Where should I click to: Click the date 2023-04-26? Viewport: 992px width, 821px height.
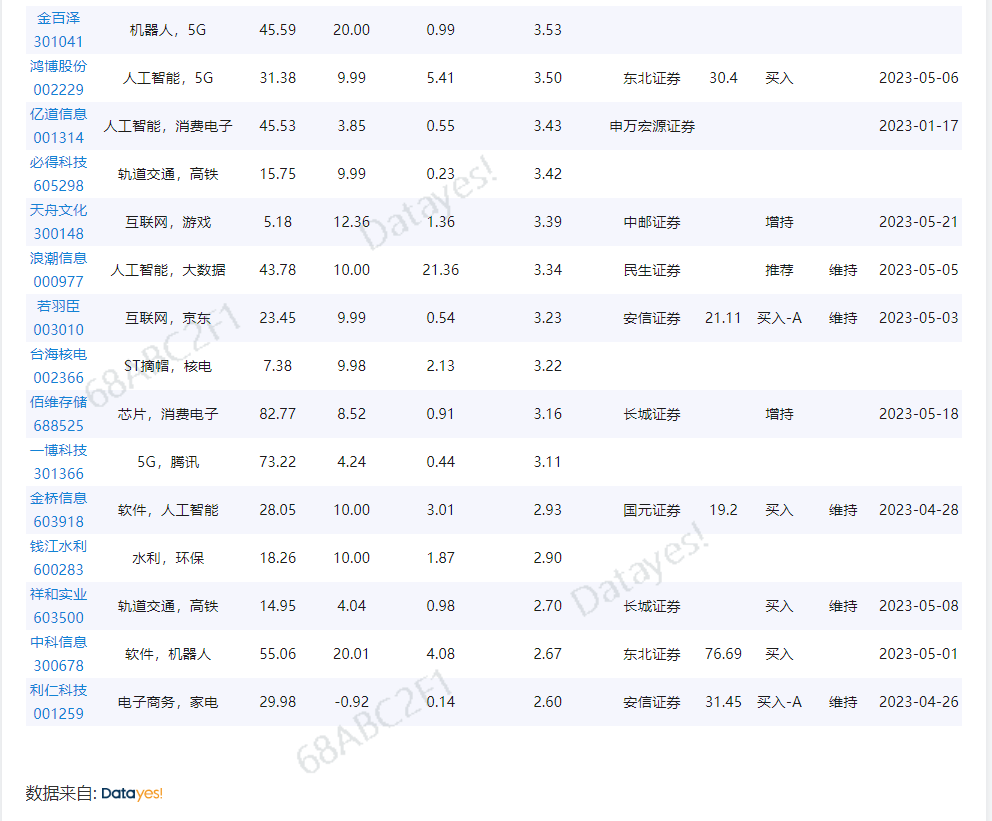click(x=918, y=702)
